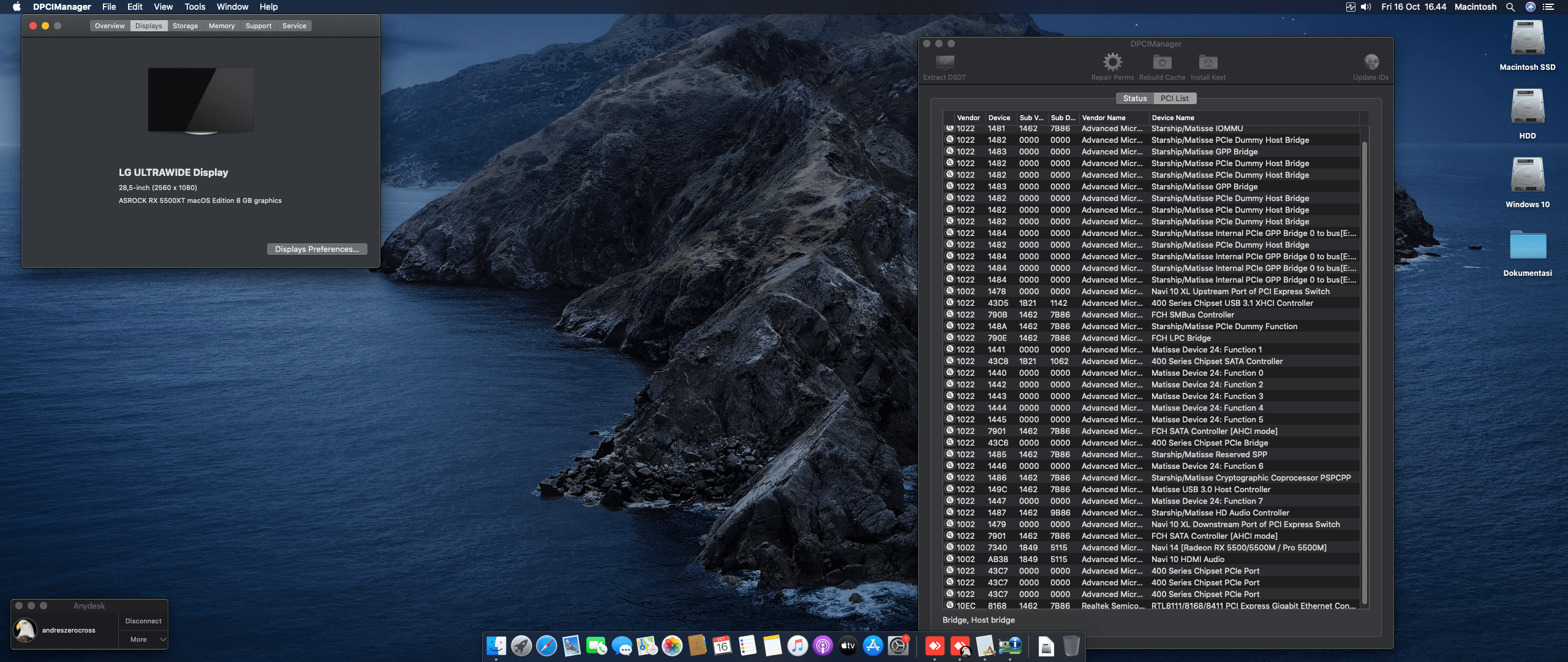Open Reminders from the dock
Screen dimensions: 1568x662
tap(747, 645)
